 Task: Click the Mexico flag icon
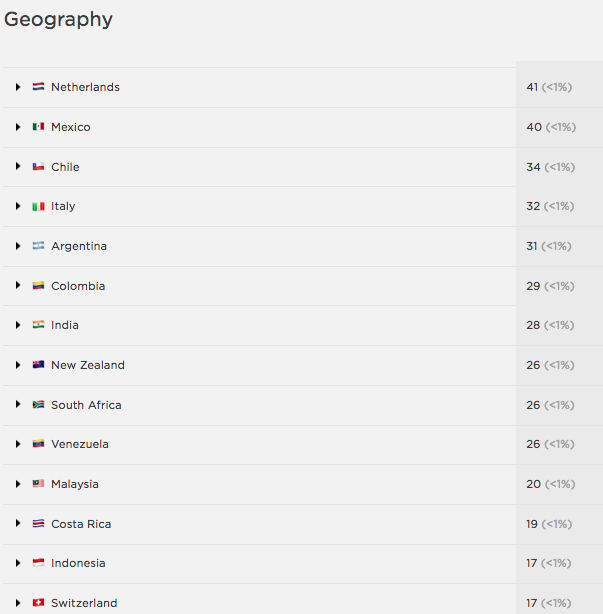pyautogui.click(x=38, y=126)
